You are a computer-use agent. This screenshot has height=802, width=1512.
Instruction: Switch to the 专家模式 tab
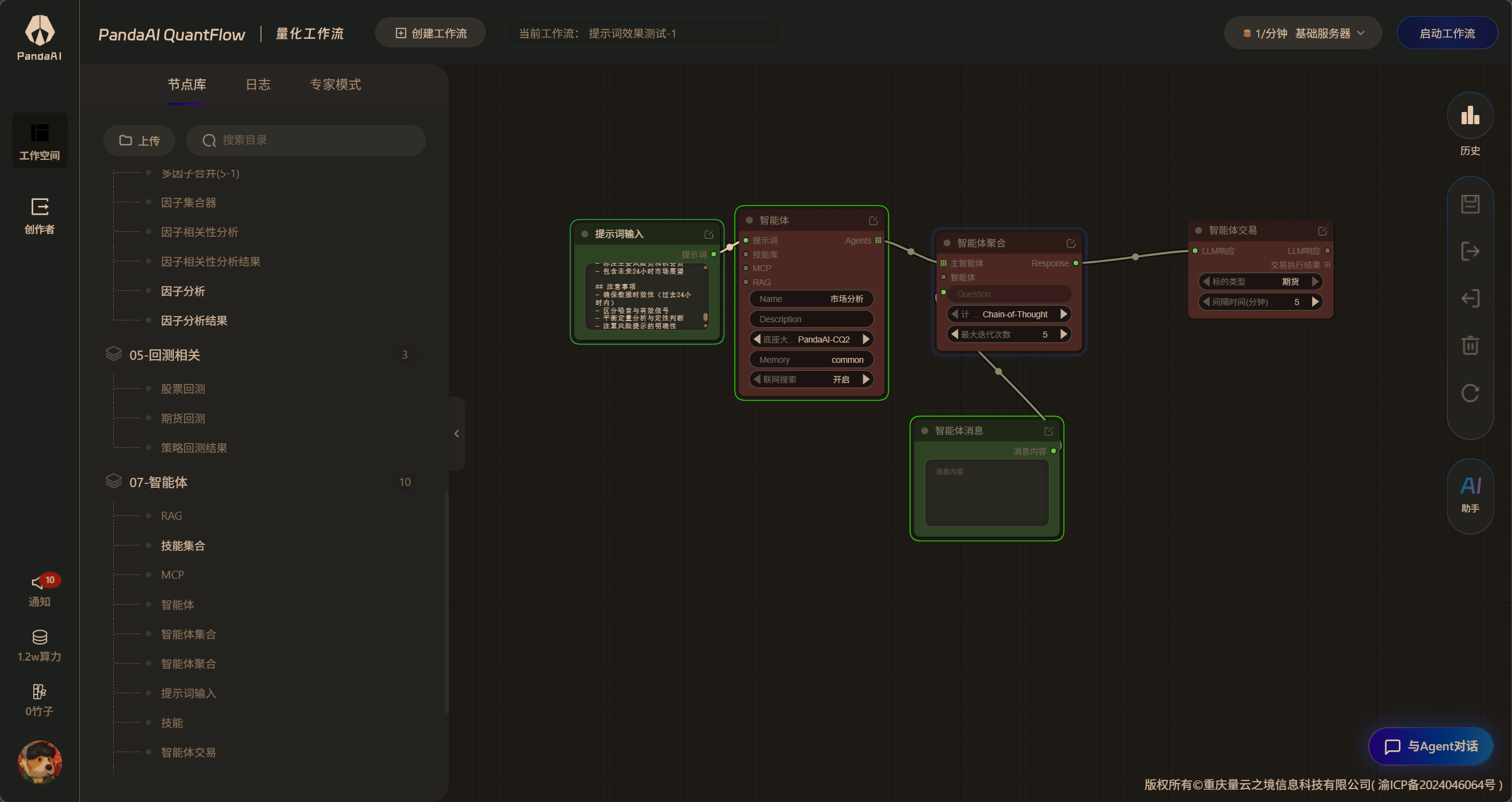tap(335, 85)
